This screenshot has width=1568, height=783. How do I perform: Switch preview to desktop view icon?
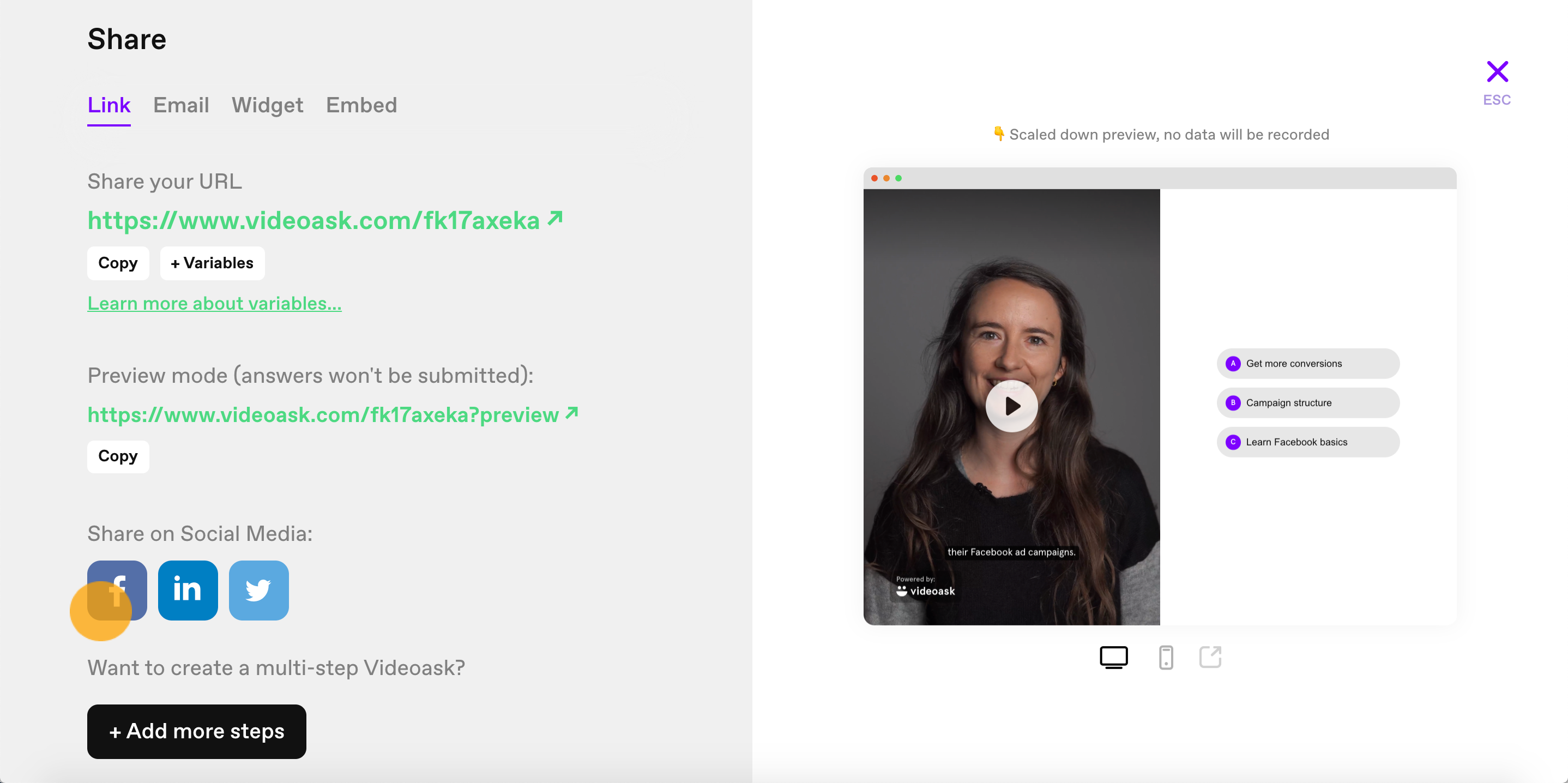(1113, 657)
